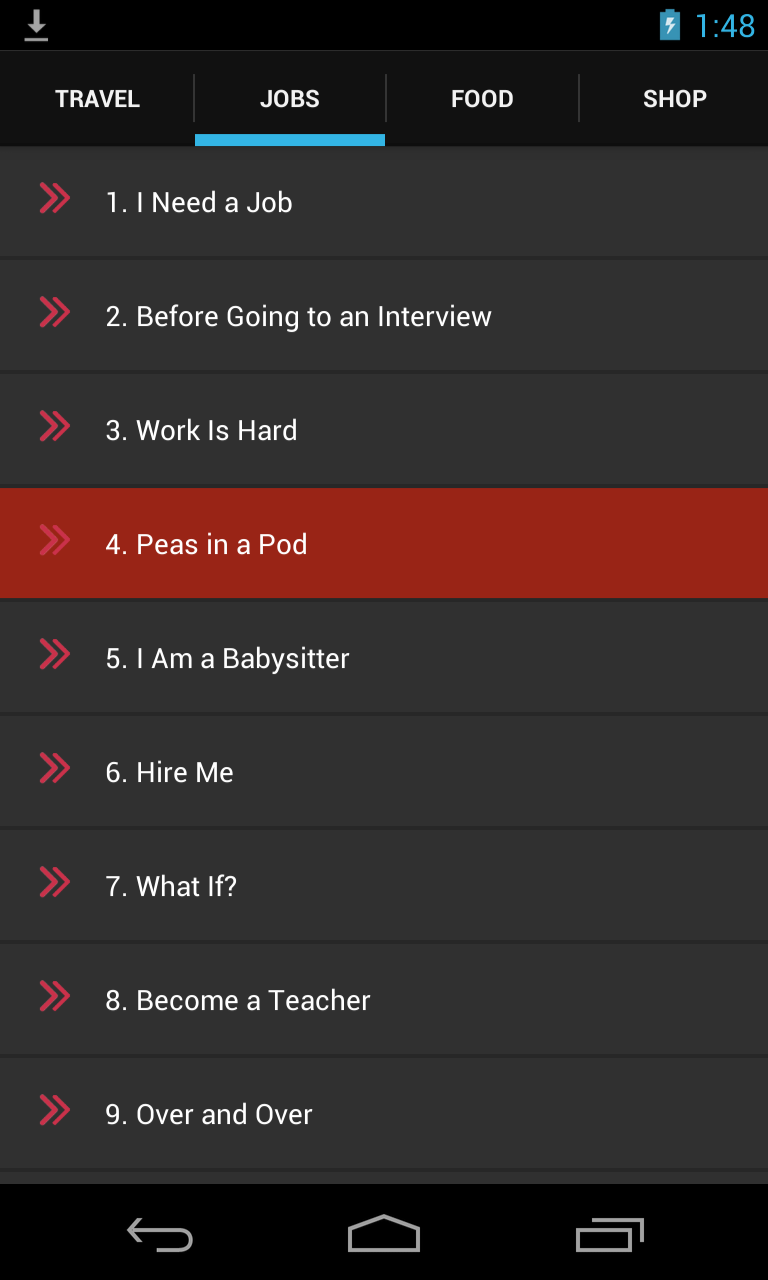Select the JOBS tab
768x1280 pixels.
click(290, 99)
